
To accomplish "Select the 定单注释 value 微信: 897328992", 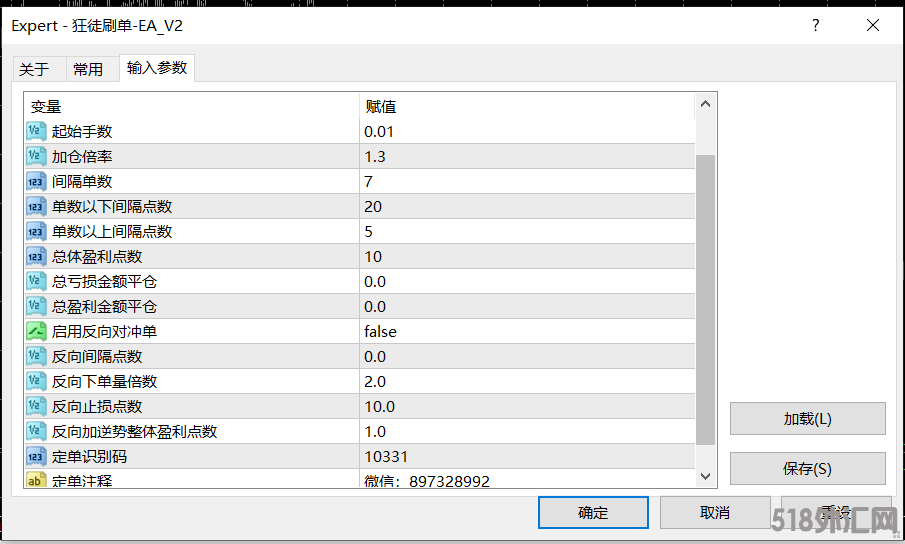I will pos(427,481).
